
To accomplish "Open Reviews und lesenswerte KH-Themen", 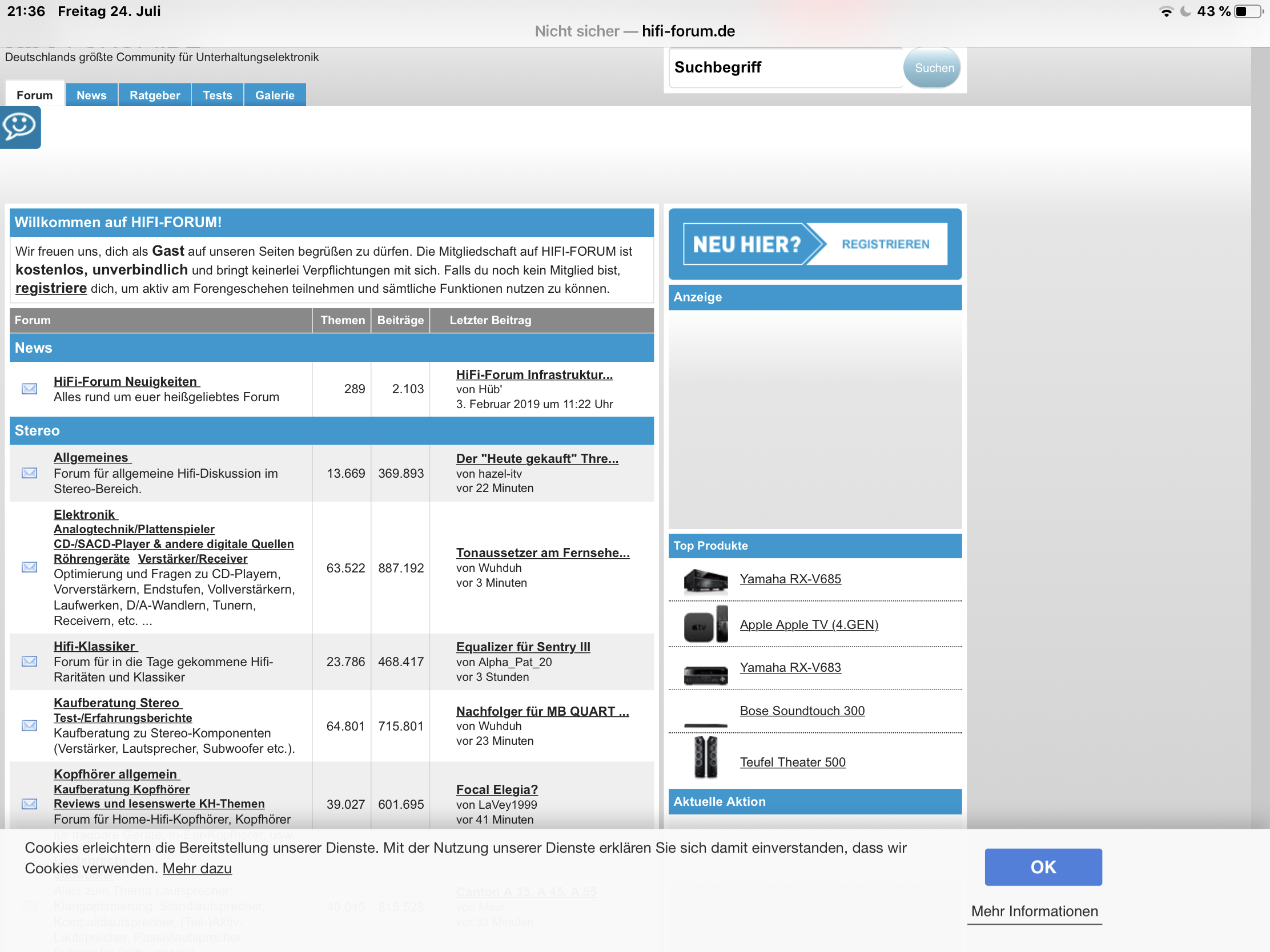I will click(x=159, y=804).
